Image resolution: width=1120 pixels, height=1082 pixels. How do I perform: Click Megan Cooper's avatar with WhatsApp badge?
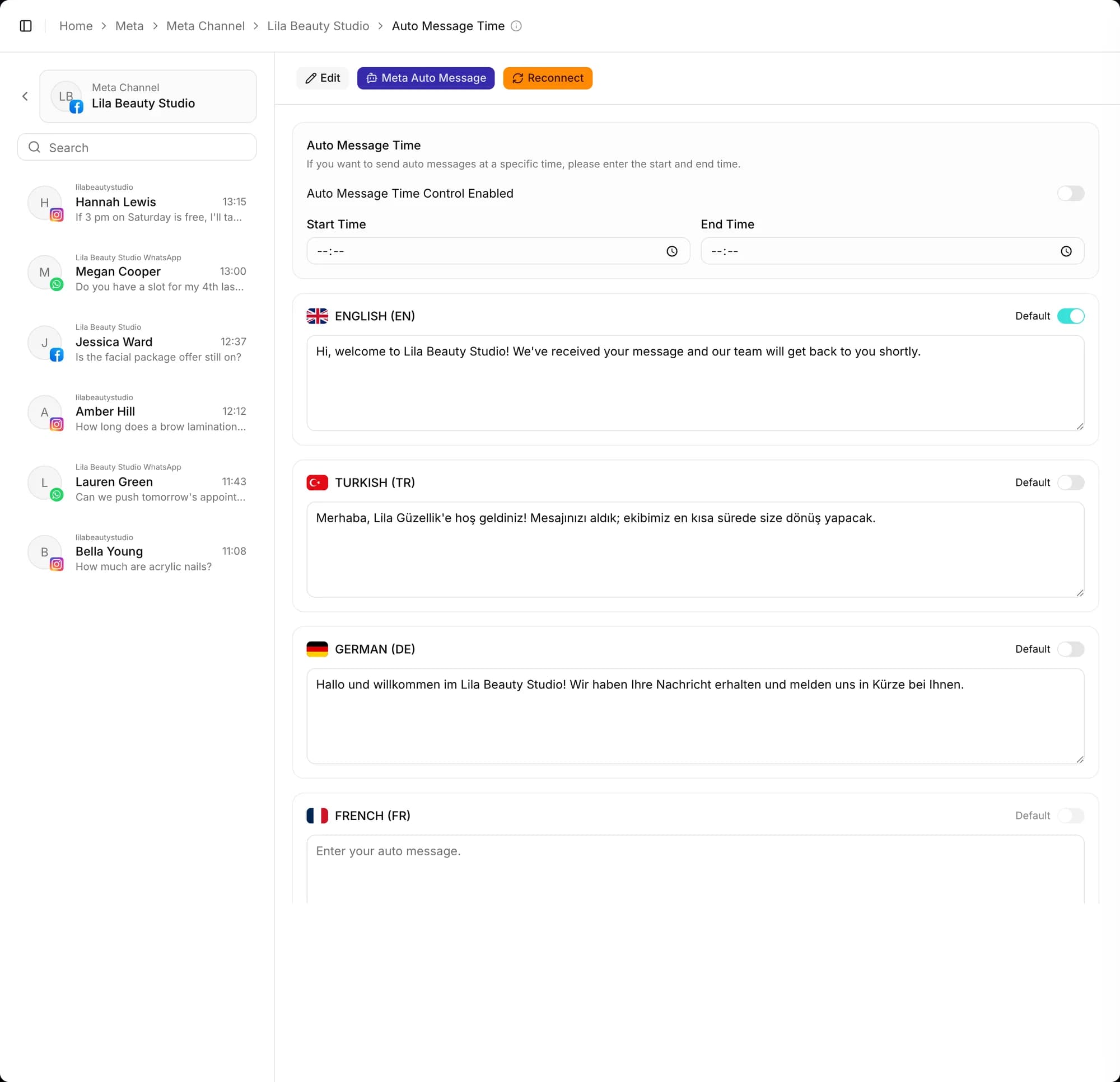point(45,273)
